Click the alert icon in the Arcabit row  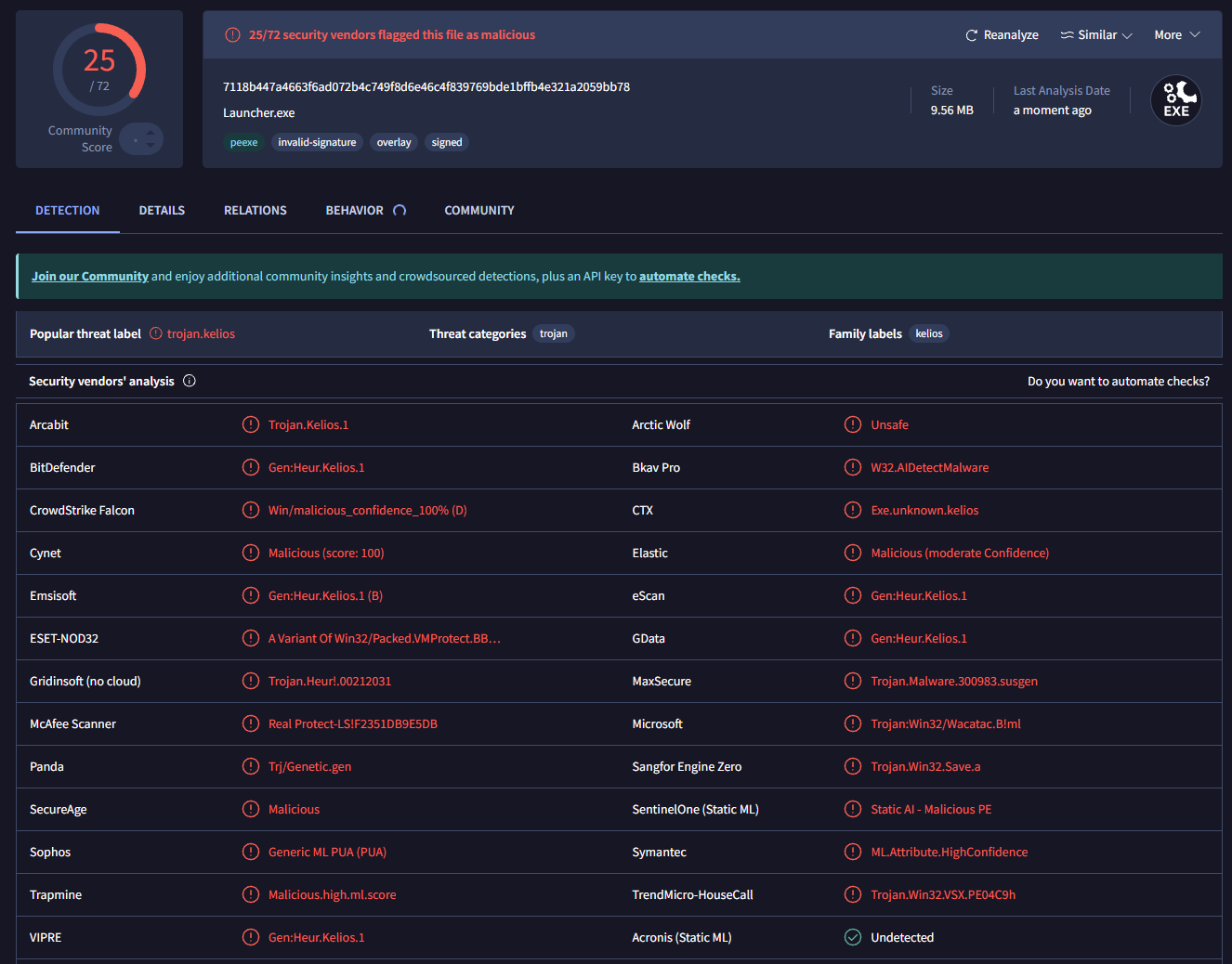pyautogui.click(x=251, y=424)
